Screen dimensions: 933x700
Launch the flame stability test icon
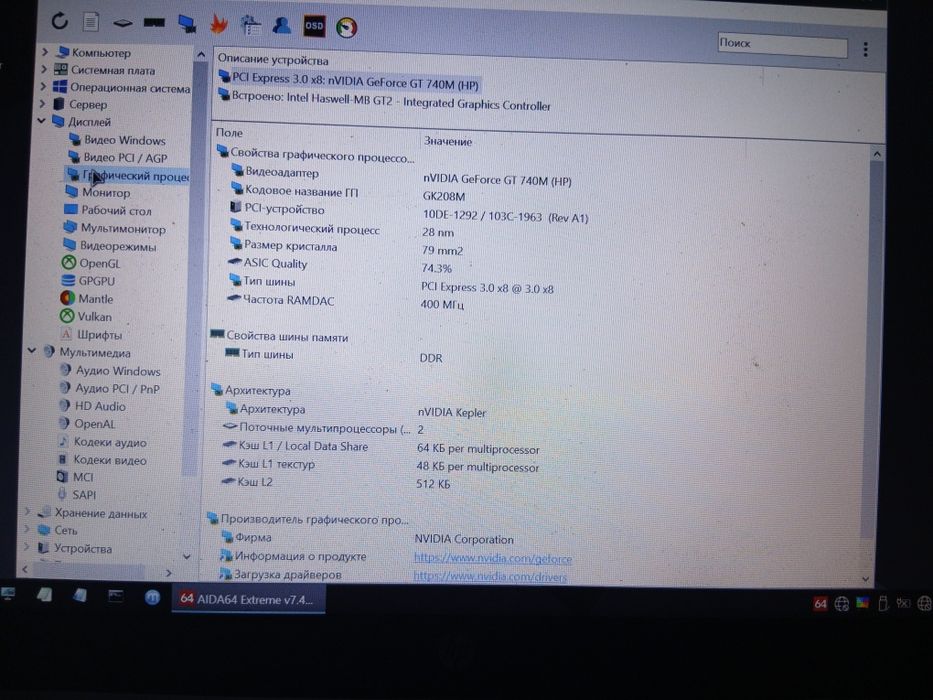(219, 24)
